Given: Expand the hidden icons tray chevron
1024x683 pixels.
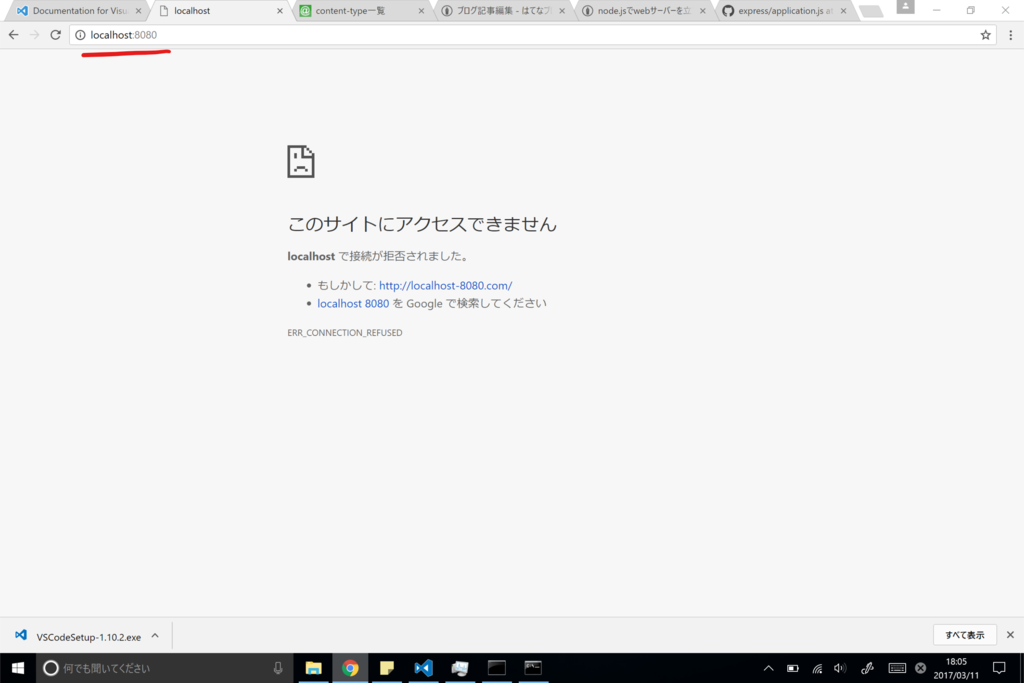Looking at the screenshot, I should click(767, 668).
